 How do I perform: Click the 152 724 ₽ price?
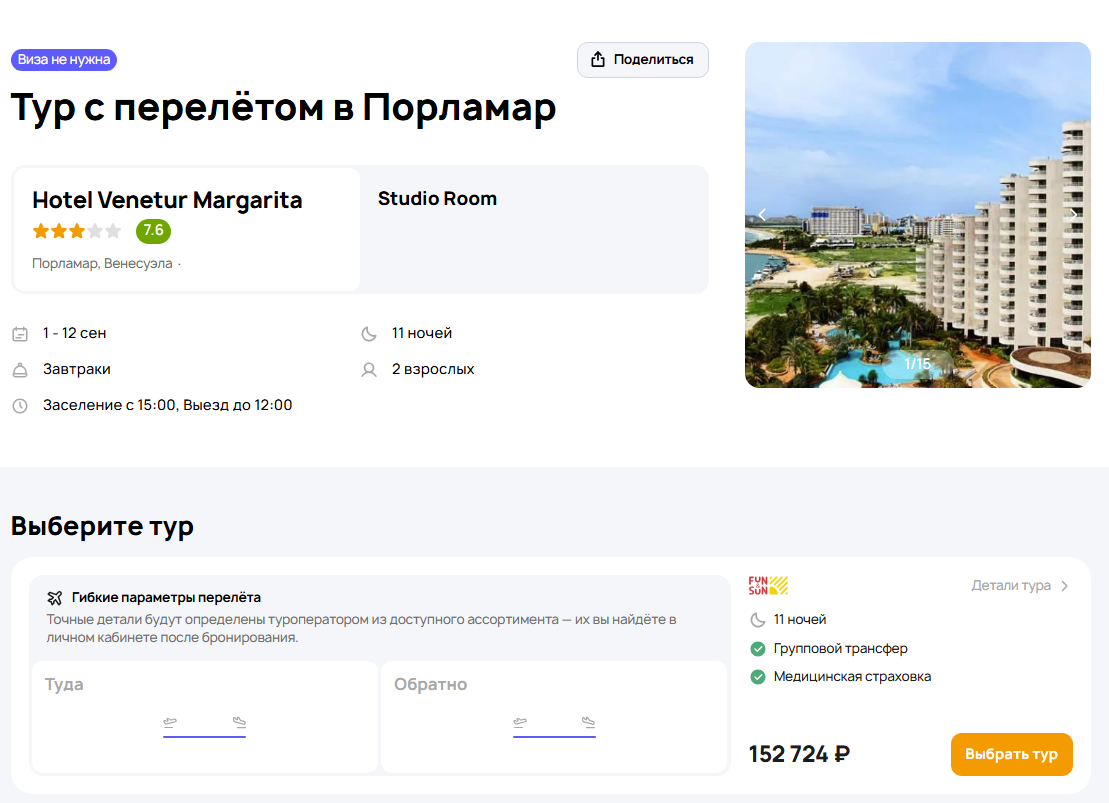(799, 754)
